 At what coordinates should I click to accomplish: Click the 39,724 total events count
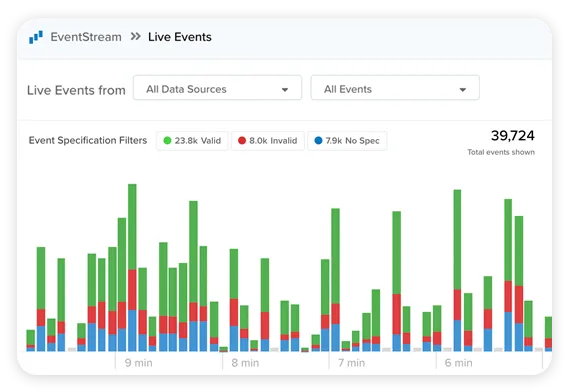tap(512, 136)
